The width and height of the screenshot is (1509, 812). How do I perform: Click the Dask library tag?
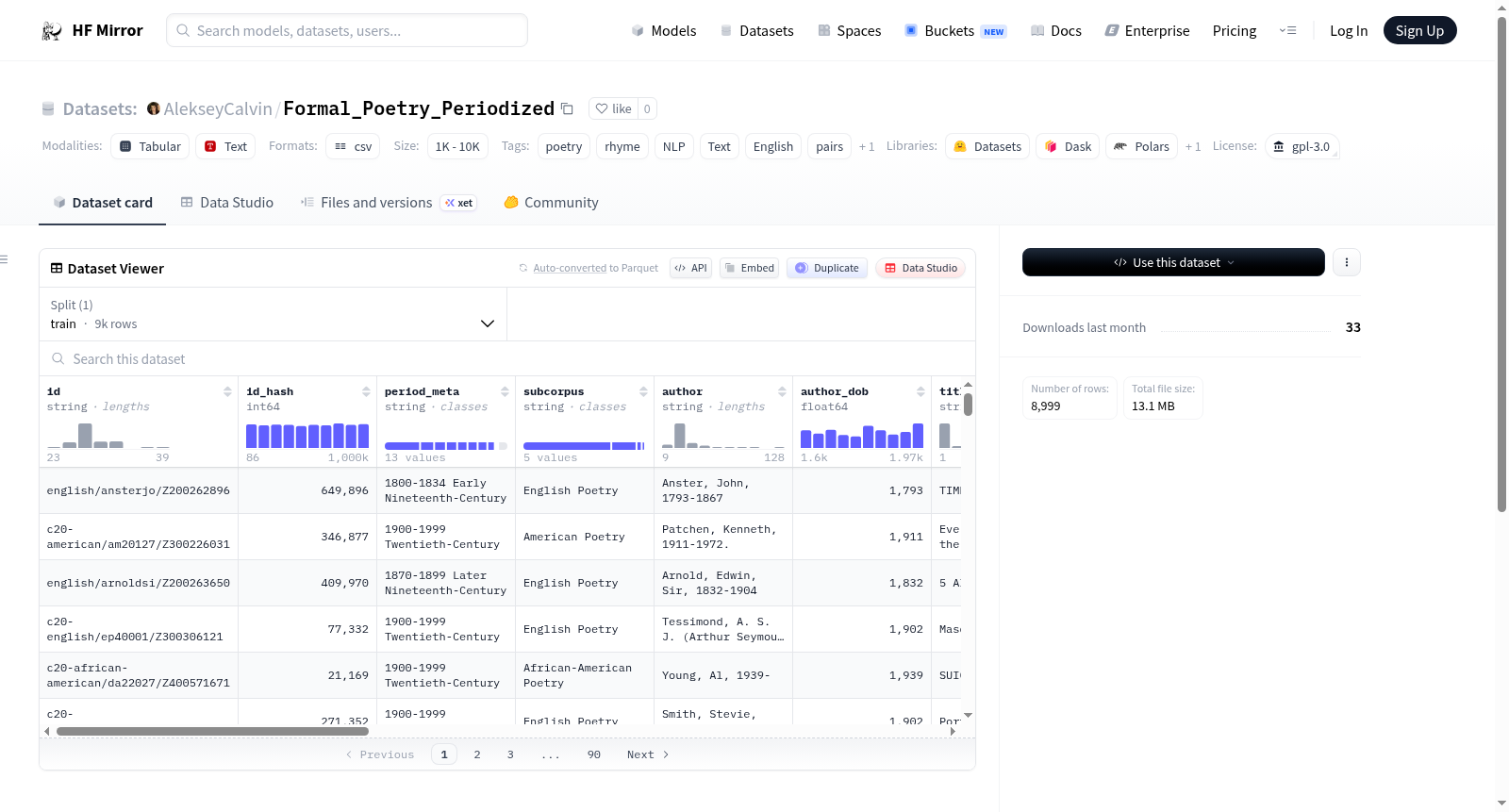point(1068,146)
